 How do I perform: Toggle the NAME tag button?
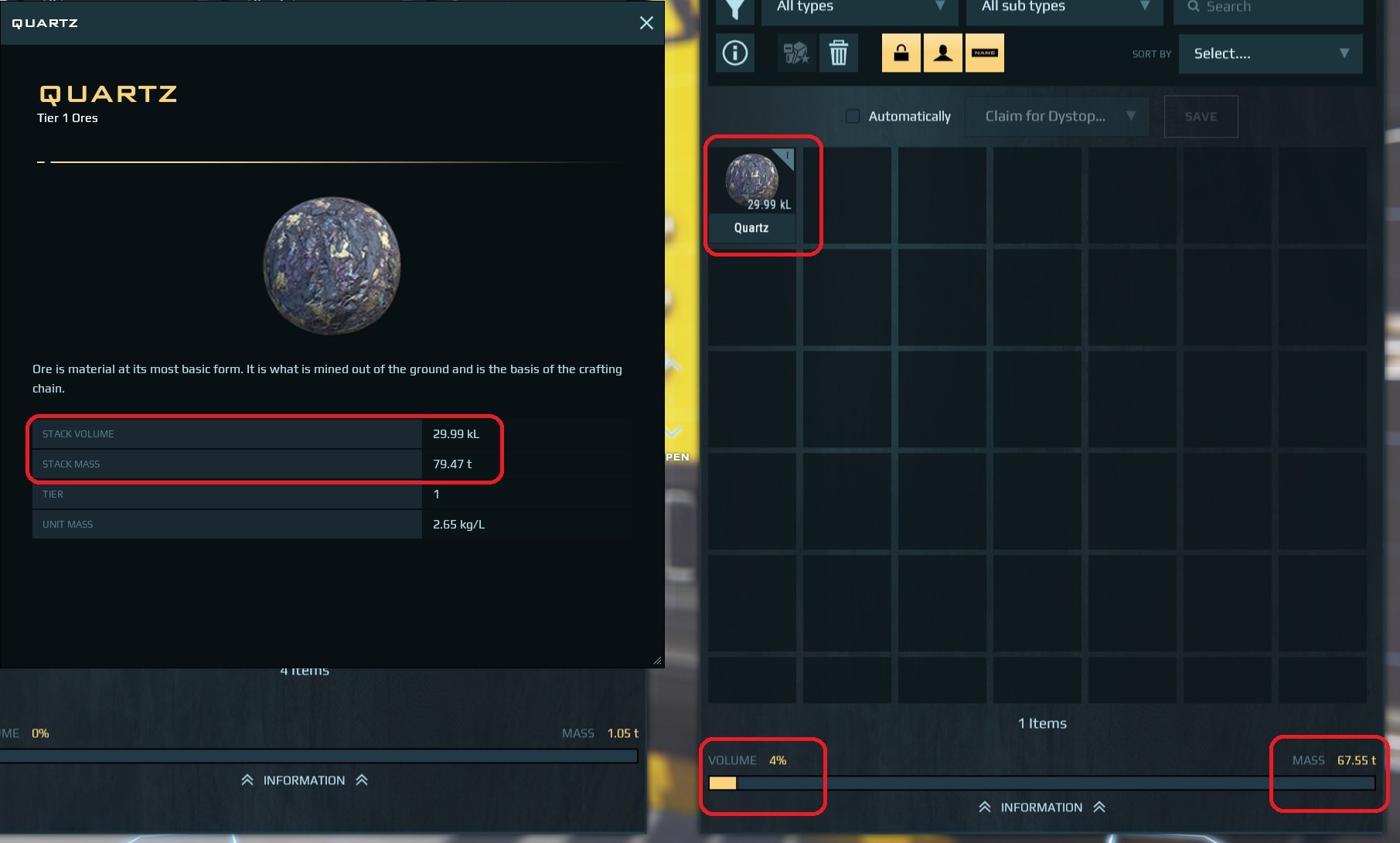(x=985, y=53)
